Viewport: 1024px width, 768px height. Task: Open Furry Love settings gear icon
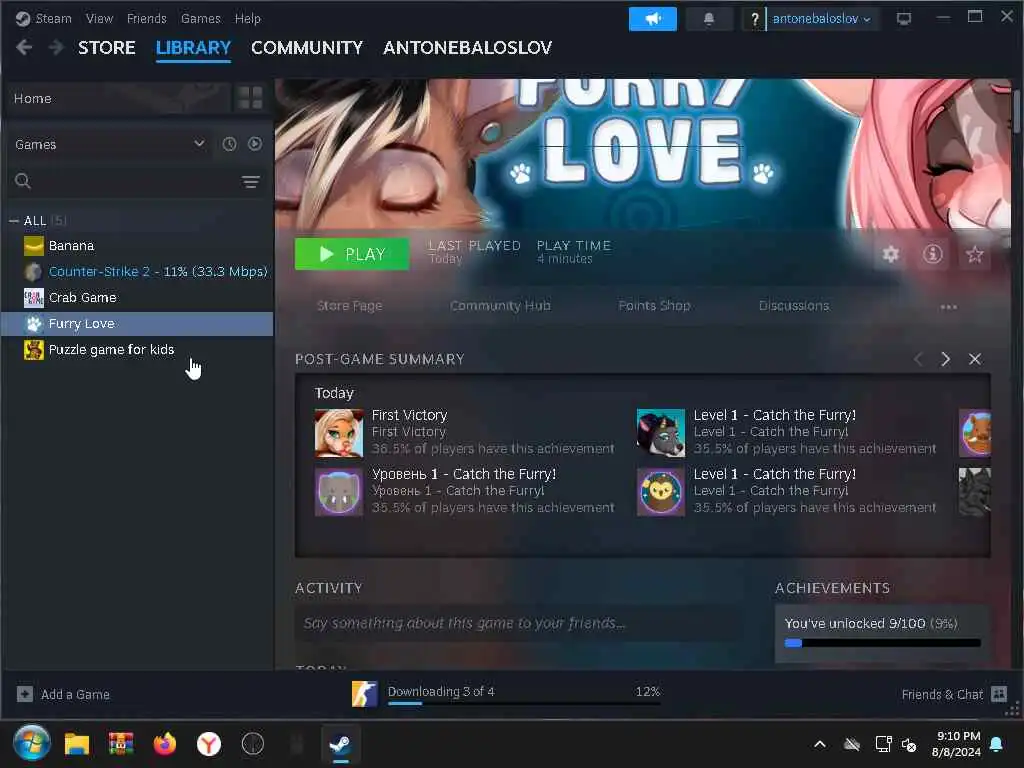891,254
